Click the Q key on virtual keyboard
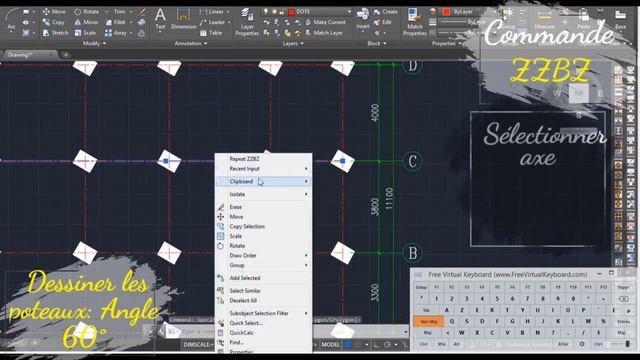 (451, 322)
